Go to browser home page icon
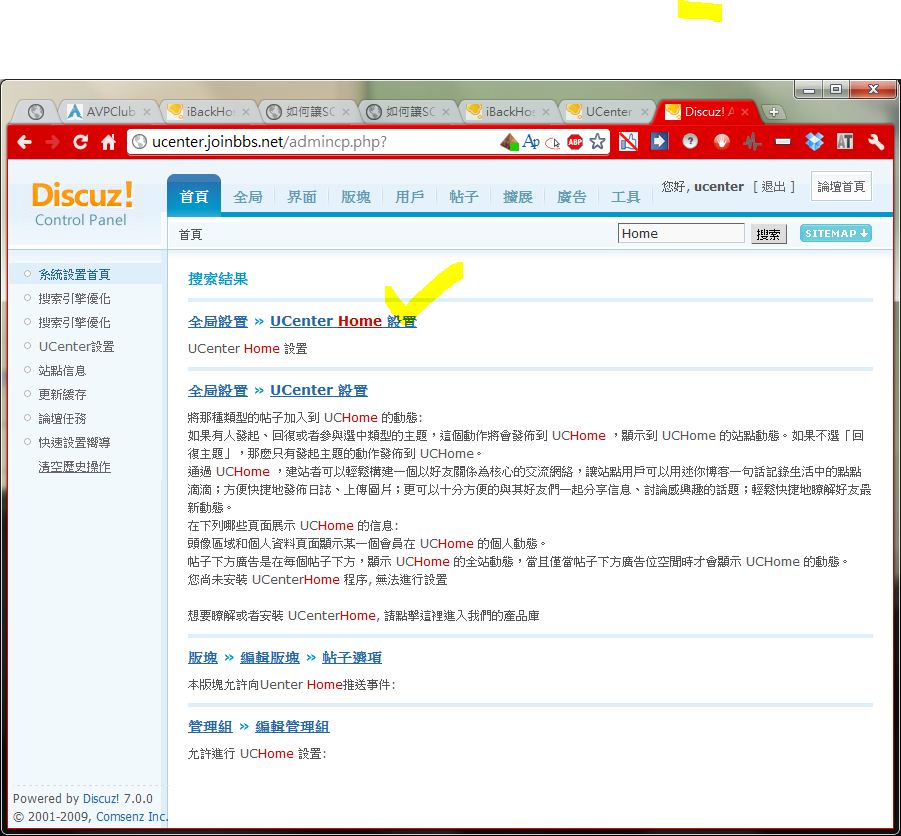 (109, 142)
